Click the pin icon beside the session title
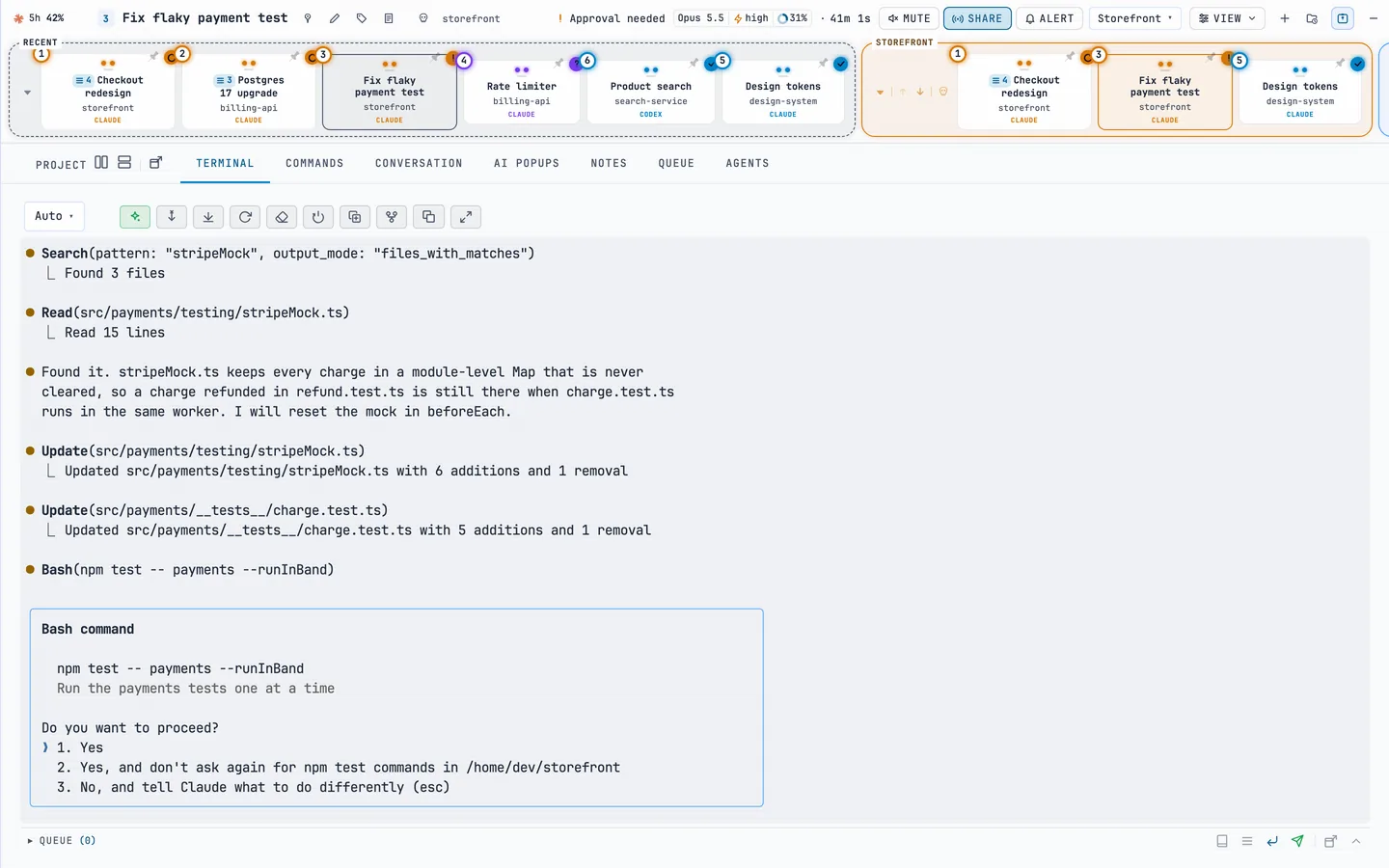The image size is (1389, 868). point(308,18)
